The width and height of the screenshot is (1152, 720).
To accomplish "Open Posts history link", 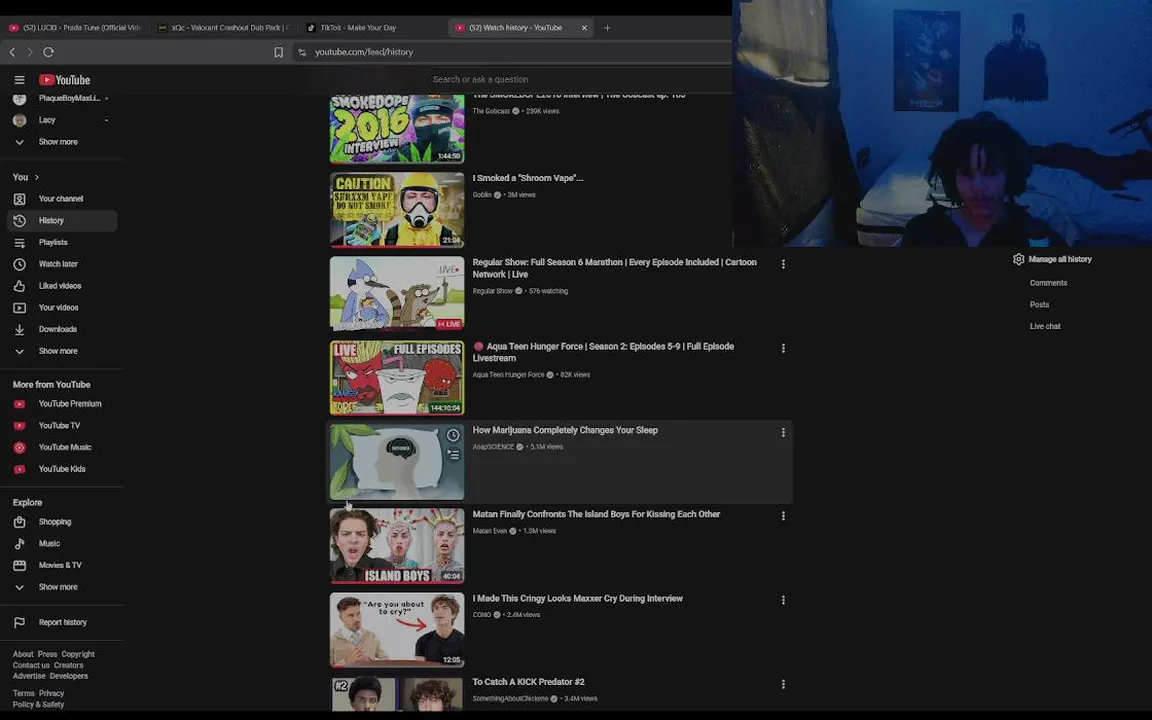I will click(1040, 305).
